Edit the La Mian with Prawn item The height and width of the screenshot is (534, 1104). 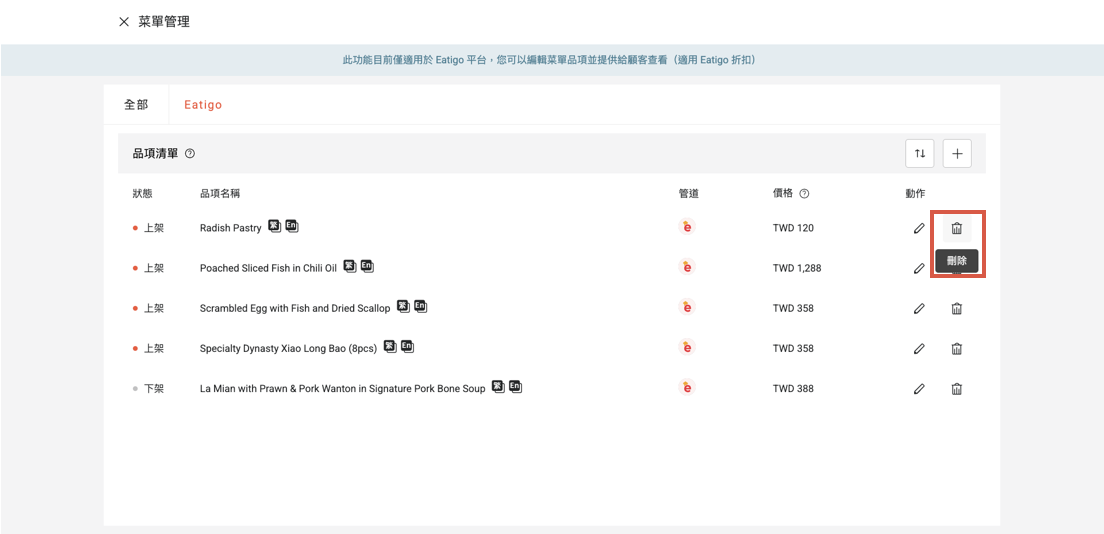tap(919, 388)
